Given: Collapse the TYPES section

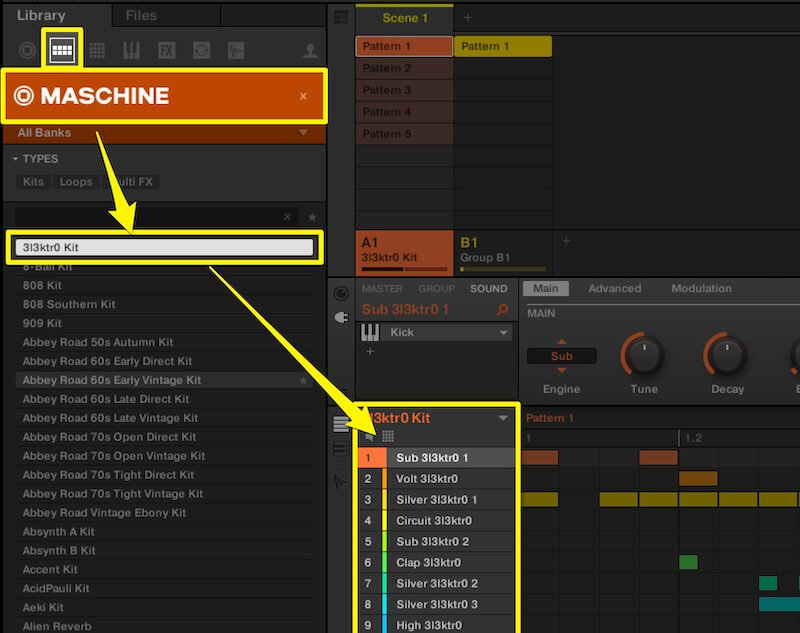Looking at the screenshot, I should 15,159.
